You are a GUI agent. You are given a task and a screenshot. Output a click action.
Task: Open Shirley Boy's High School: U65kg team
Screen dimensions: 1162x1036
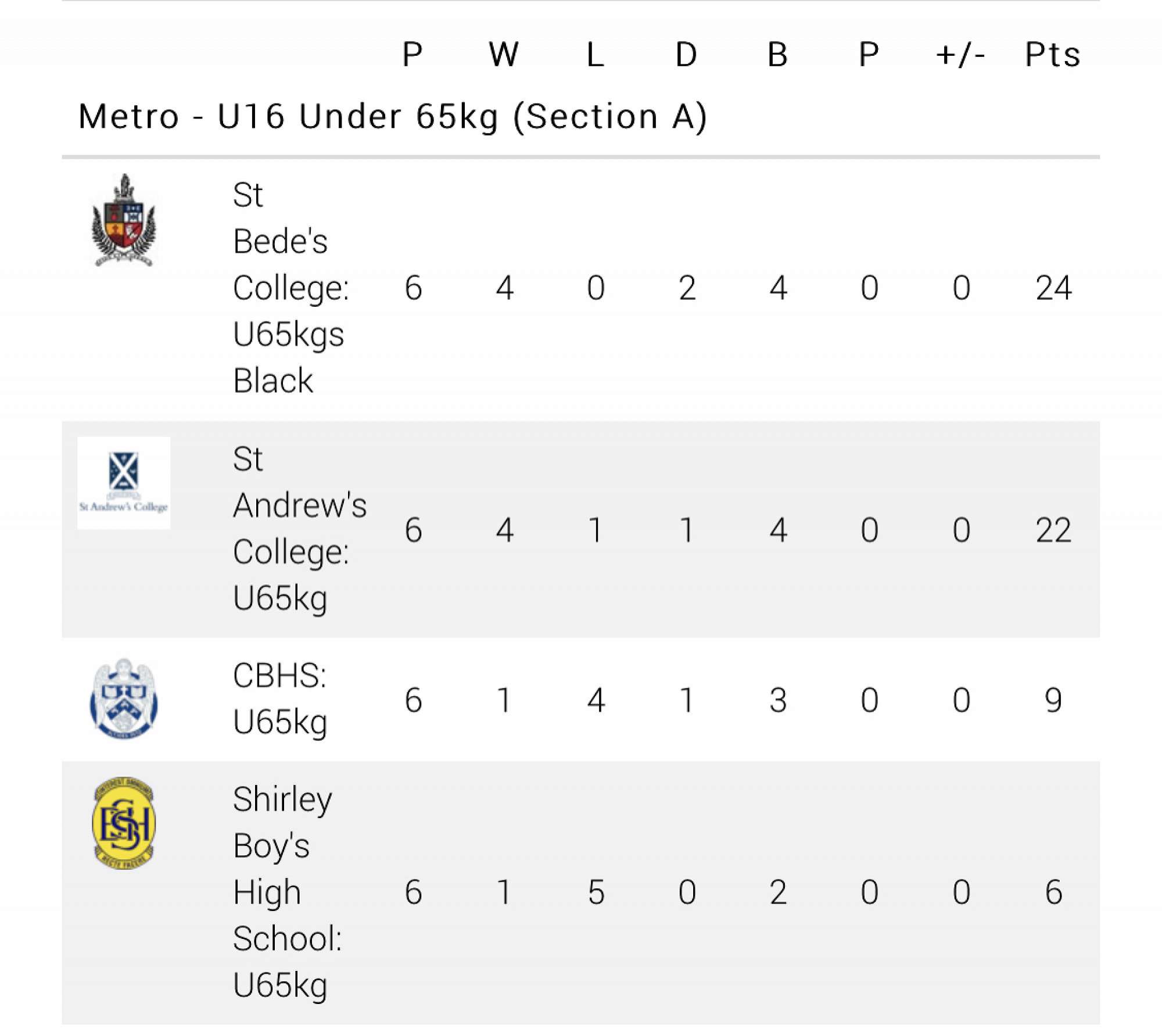287,892
